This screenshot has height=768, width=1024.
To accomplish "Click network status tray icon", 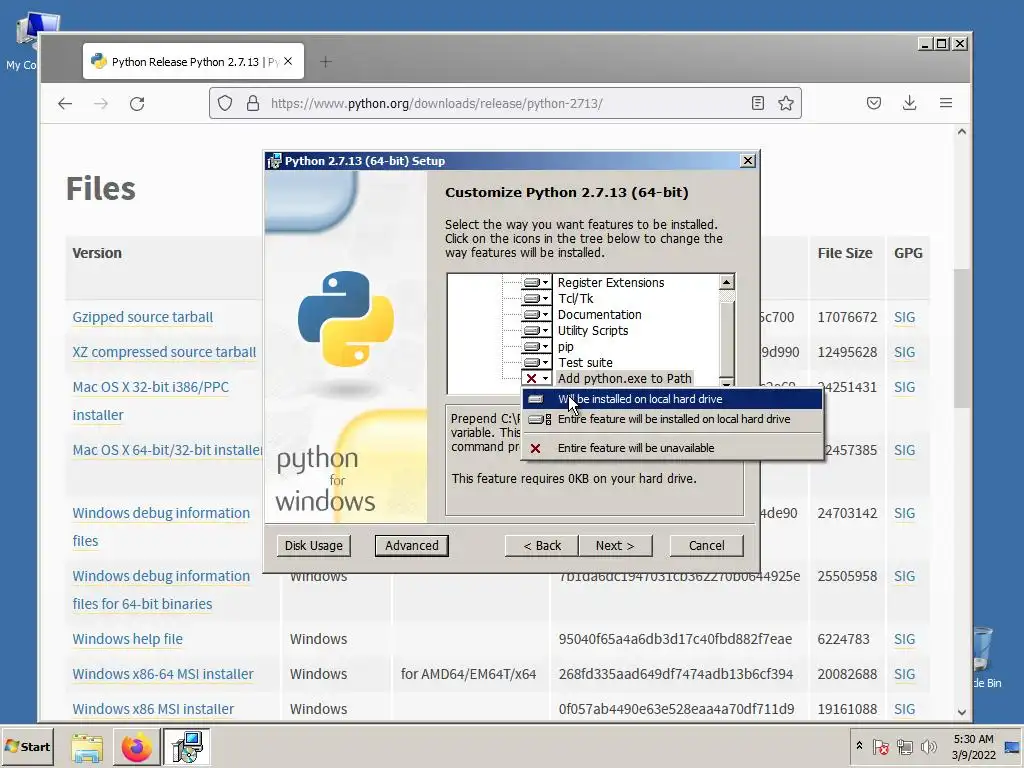I will pyautogui.click(x=904, y=746).
